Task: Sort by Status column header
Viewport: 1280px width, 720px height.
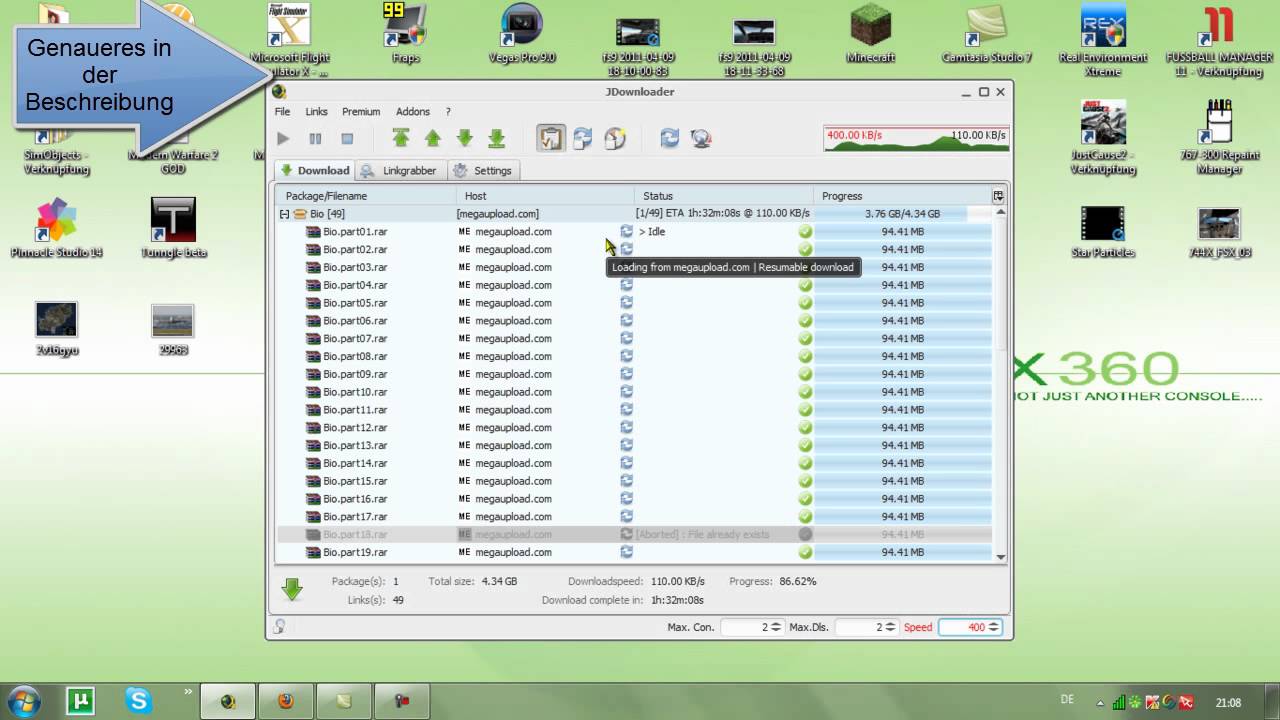Action: pos(724,196)
